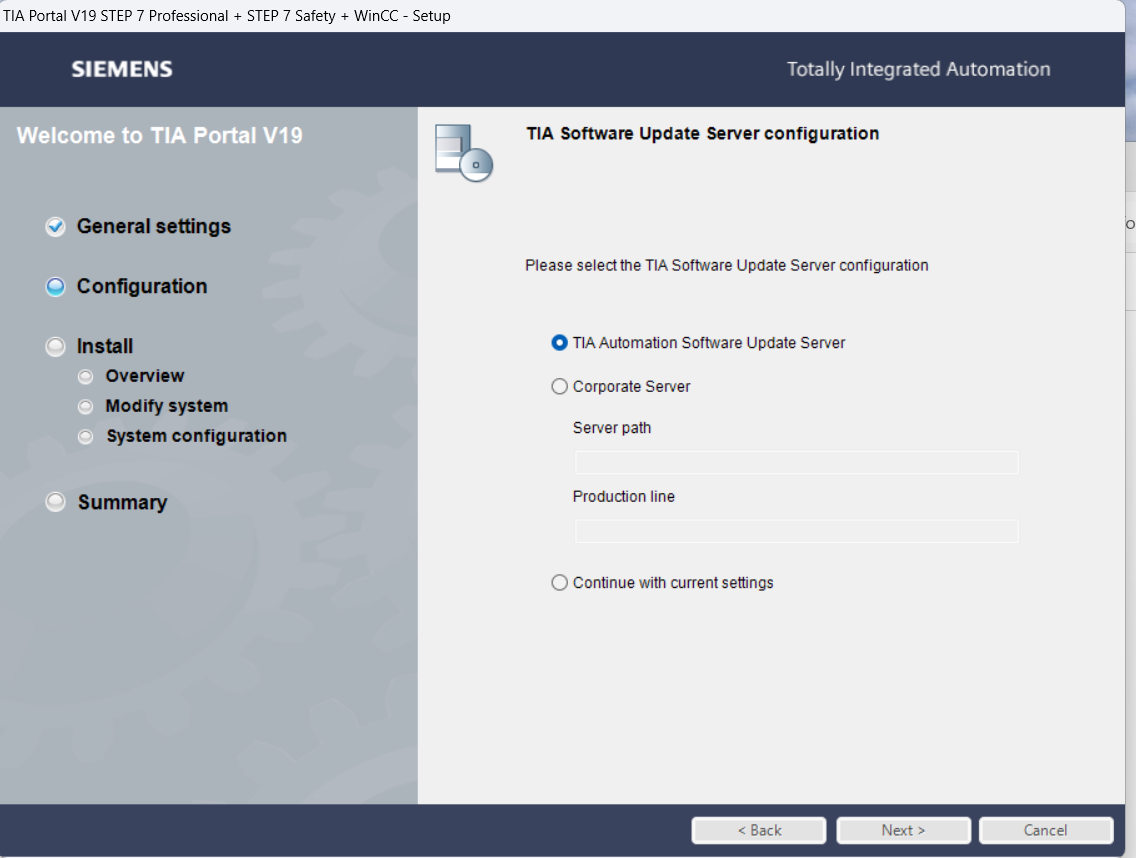Click into the Production line field

[x=796, y=531]
